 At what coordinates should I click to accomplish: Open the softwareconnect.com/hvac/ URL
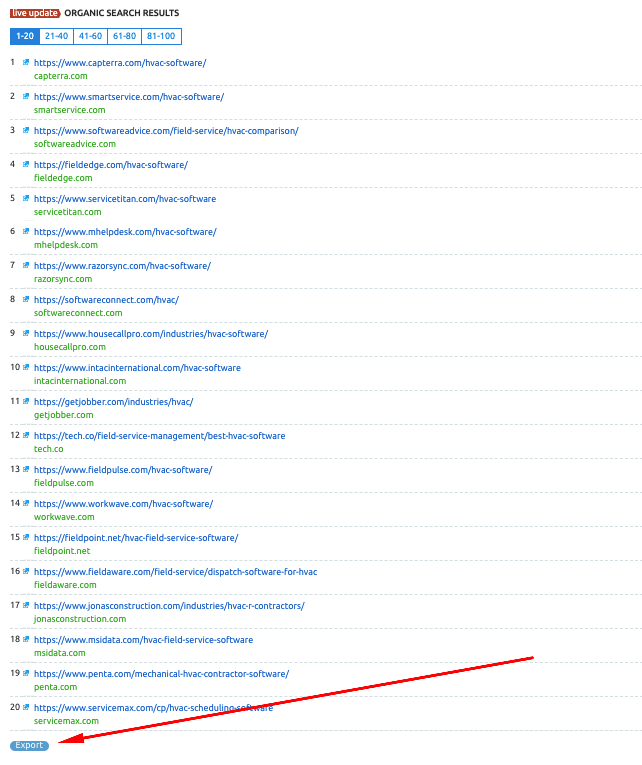pos(106,300)
